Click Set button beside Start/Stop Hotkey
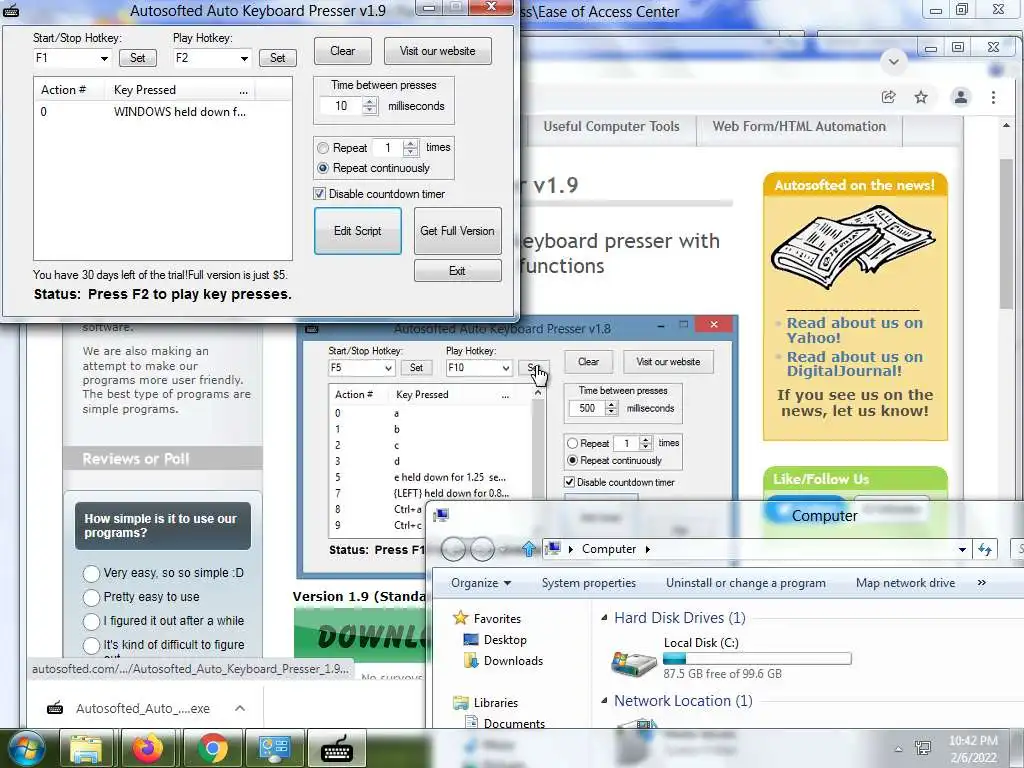This screenshot has height=768, width=1024. pyautogui.click(x=138, y=58)
